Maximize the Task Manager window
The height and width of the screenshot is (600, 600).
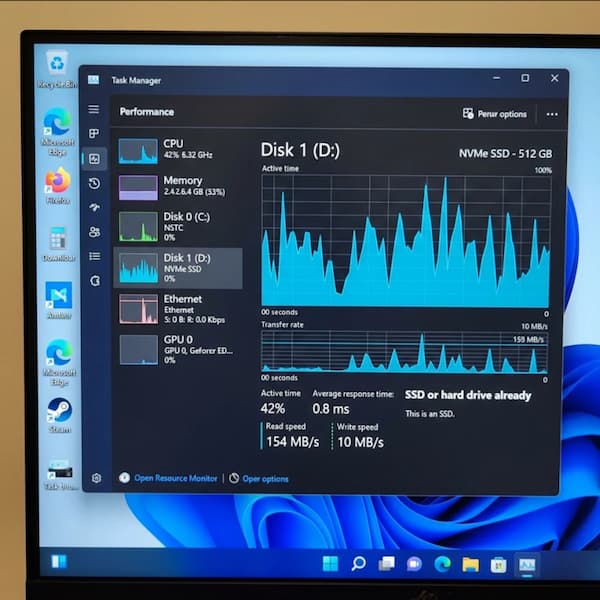[525, 78]
